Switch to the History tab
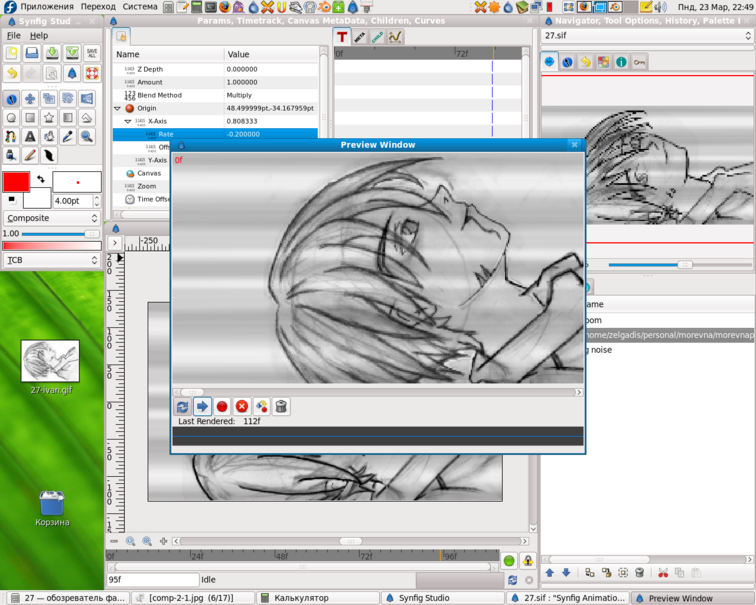756x605 pixels. pyautogui.click(x=585, y=62)
